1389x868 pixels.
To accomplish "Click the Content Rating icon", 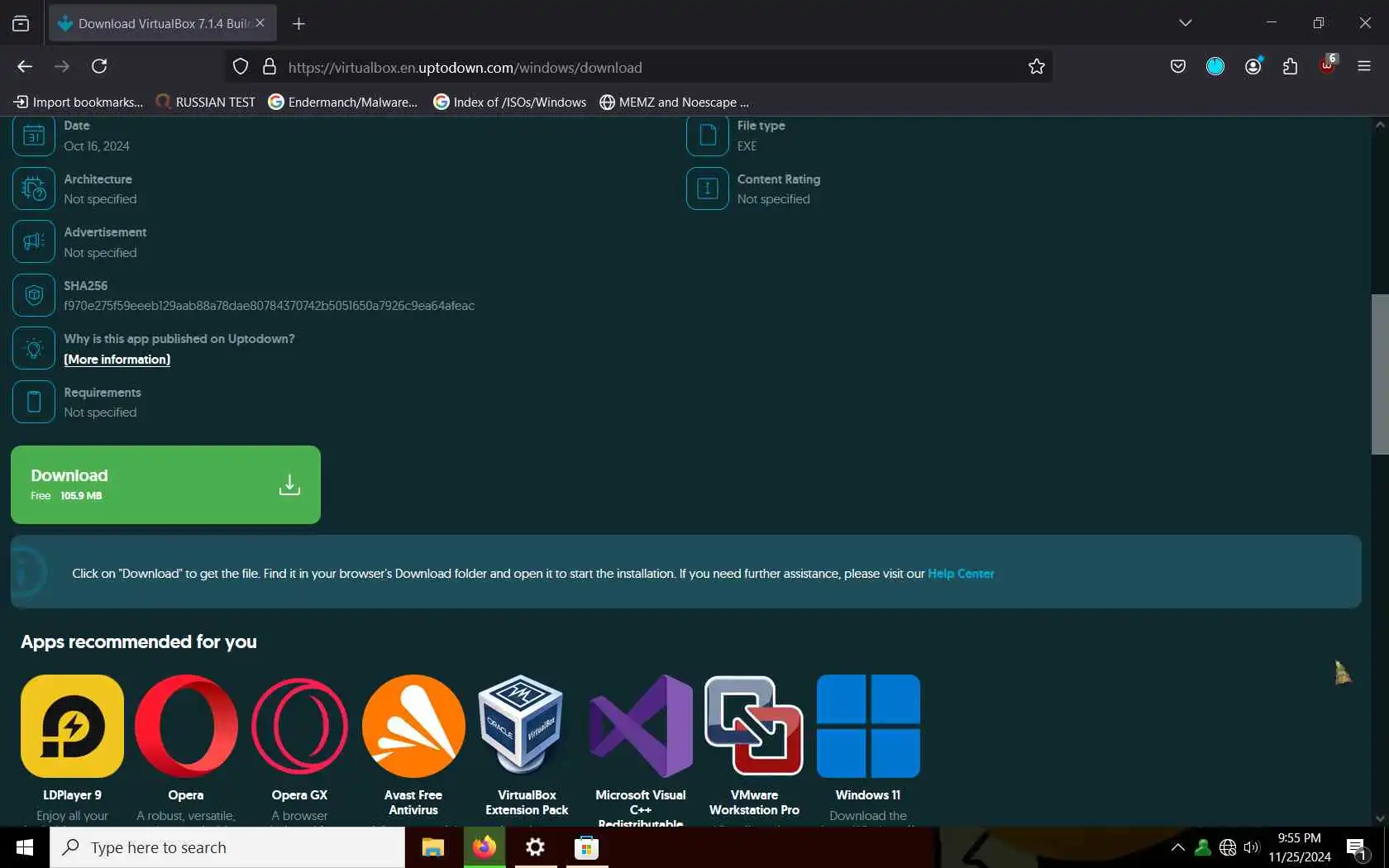I will tap(708, 188).
